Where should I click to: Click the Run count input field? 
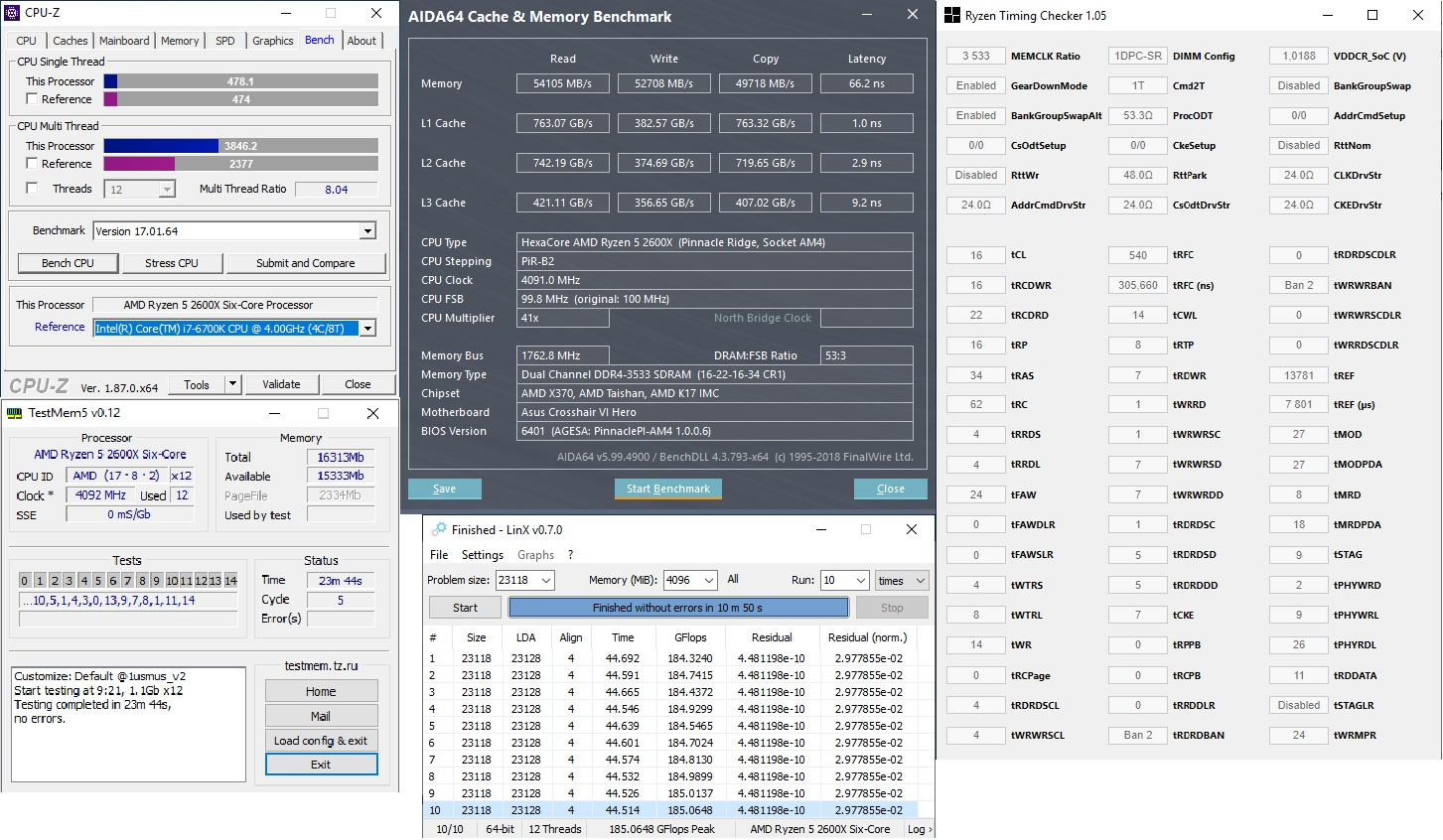pos(834,581)
